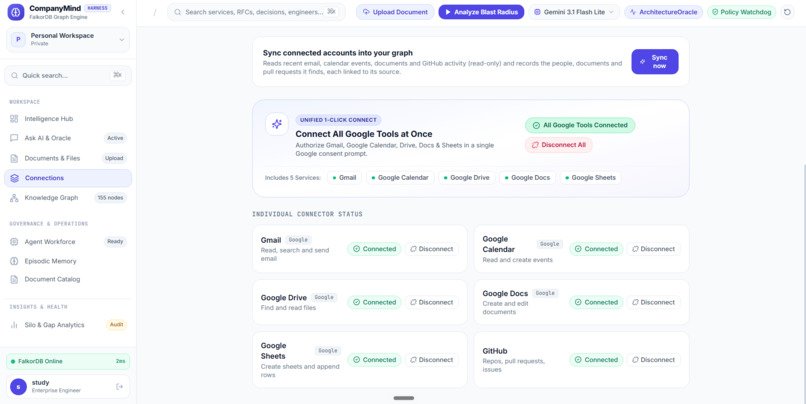
Task: Click the Connected status on the Gmail card
Action: [374, 249]
